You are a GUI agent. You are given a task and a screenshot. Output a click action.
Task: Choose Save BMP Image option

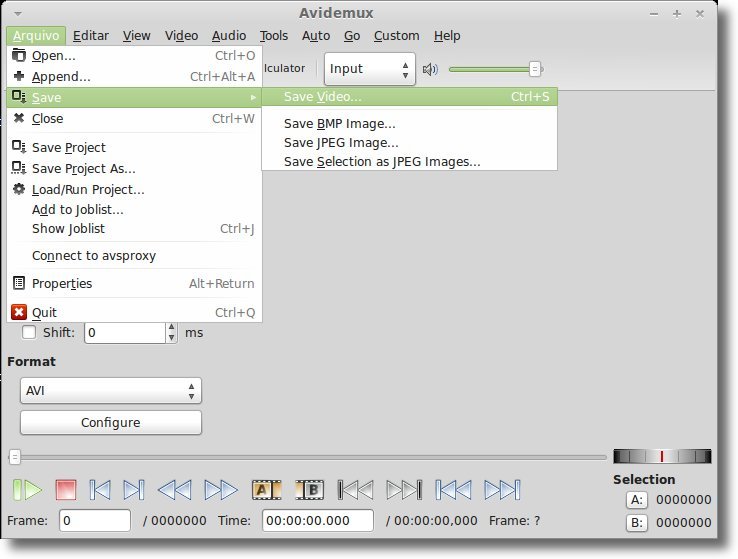pyautogui.click(x=409, y=124)
